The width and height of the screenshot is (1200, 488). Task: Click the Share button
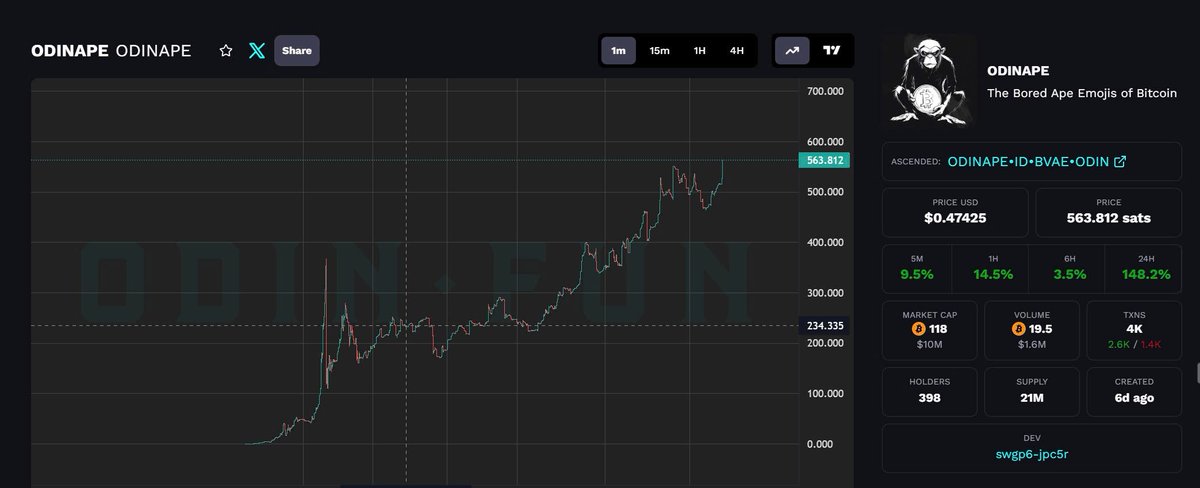[x=296, y=50]
